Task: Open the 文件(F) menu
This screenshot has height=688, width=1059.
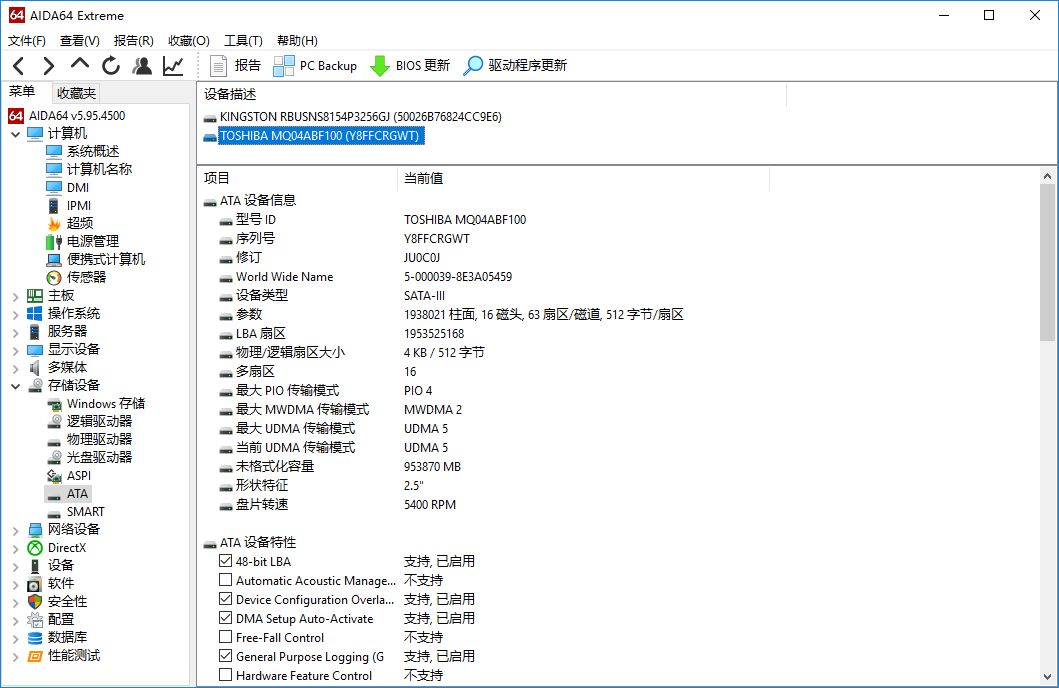Action: [x=27, y=41]
